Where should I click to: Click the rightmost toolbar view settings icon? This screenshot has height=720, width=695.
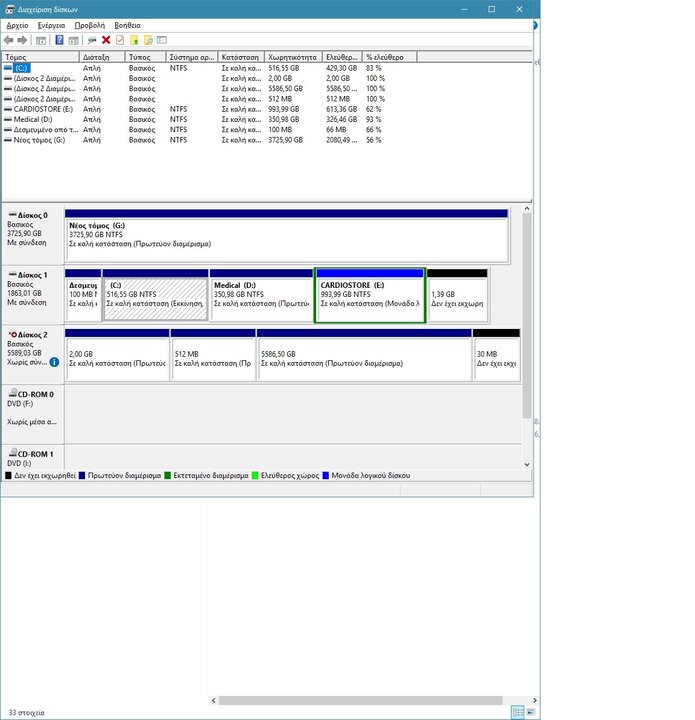(x=162, y=40)
